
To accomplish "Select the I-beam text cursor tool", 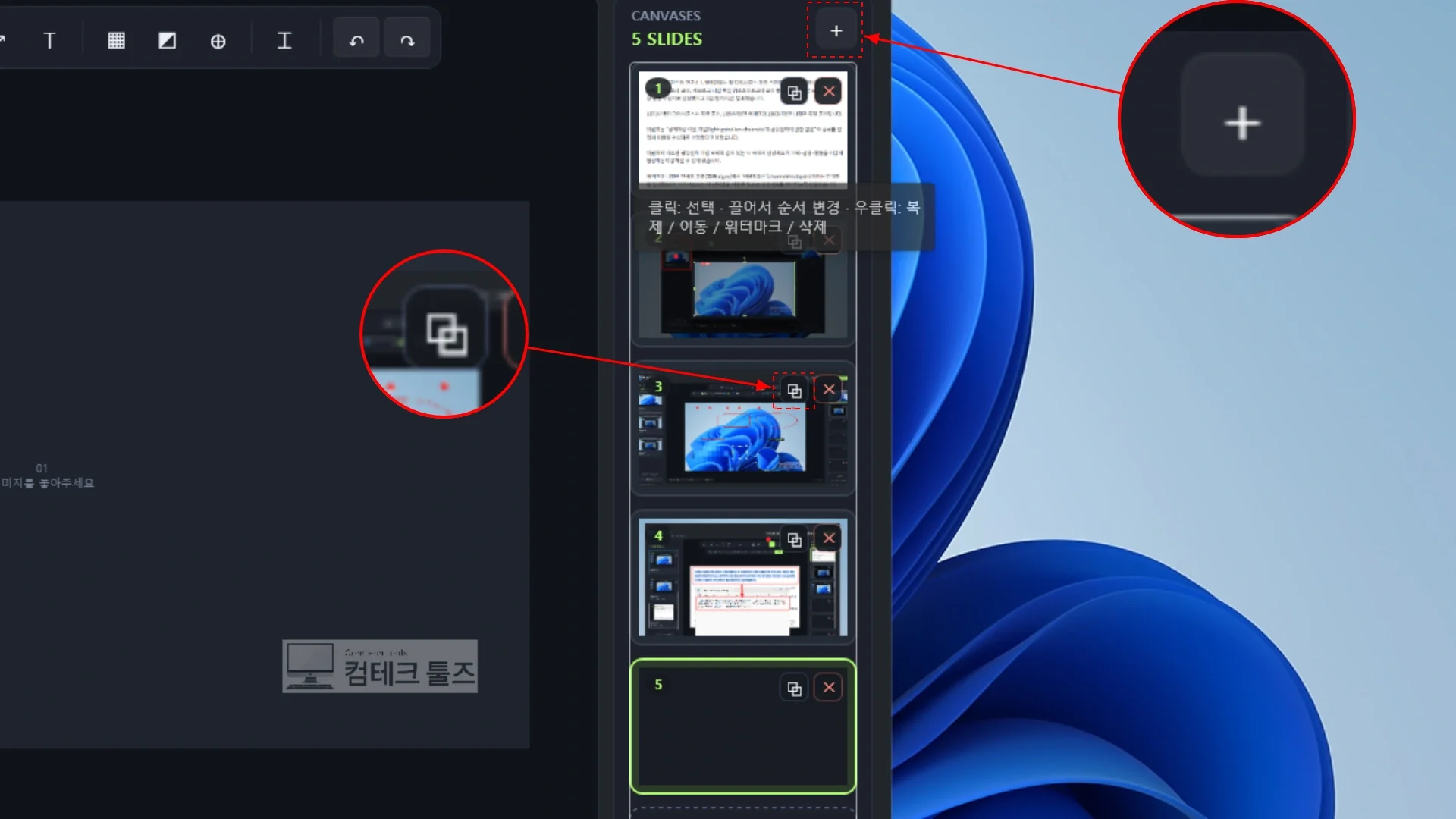I will point(284,40).
